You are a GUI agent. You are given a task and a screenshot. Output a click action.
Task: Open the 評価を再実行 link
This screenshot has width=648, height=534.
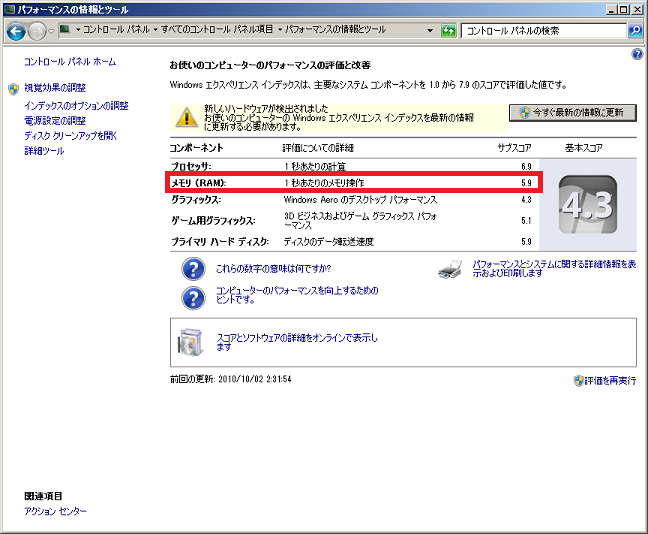pyautogui.click(x=611, y=381)
